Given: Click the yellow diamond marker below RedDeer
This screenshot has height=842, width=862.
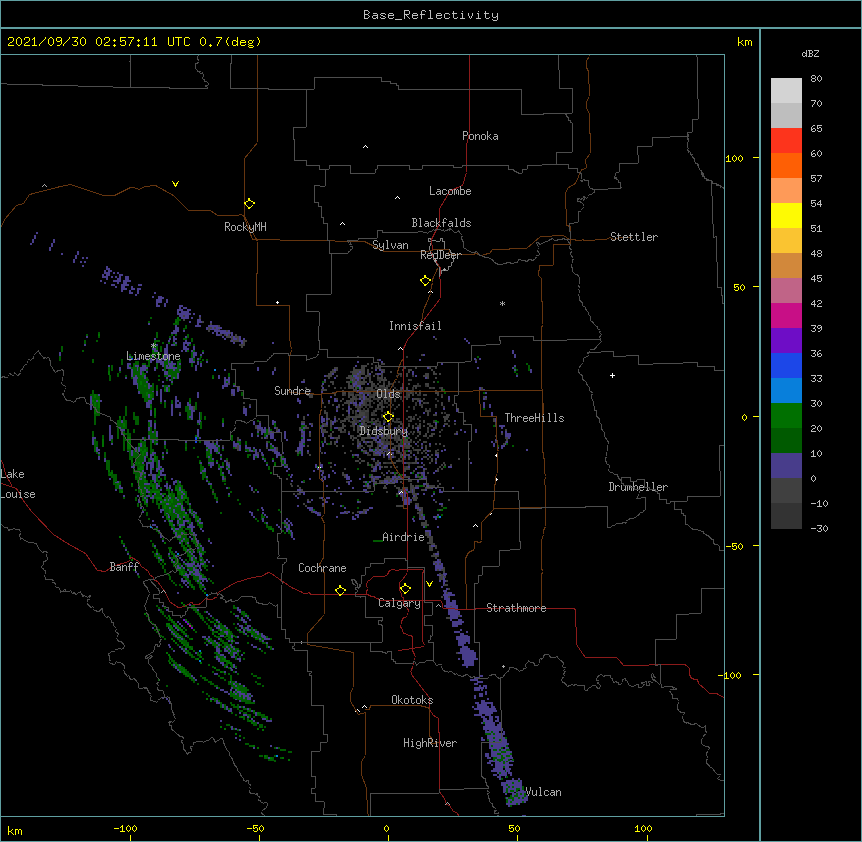Looking at the screenshot, I should point(426,281).
